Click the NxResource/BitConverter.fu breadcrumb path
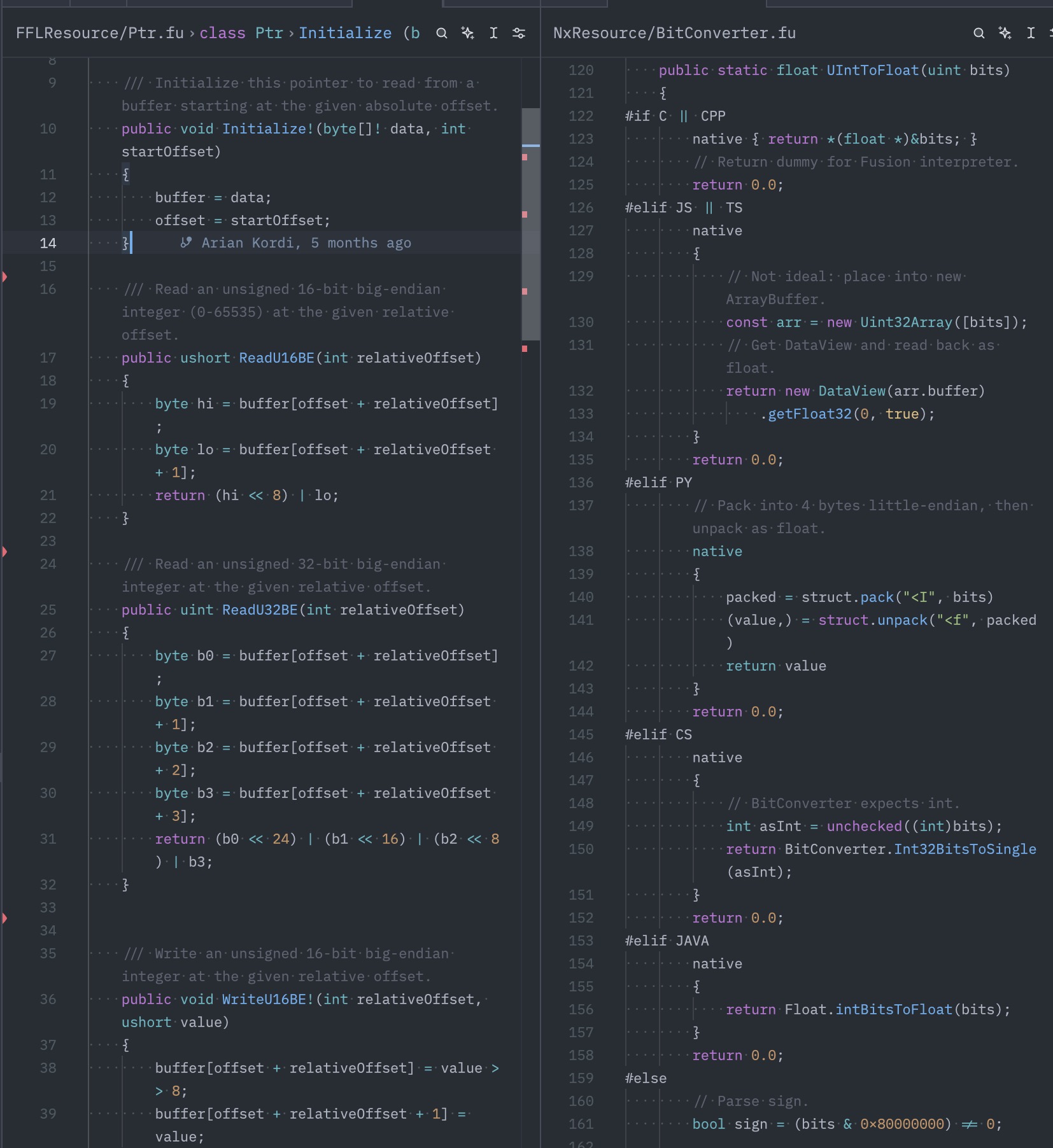1053x1148 pixels. [x=674, y=33]
